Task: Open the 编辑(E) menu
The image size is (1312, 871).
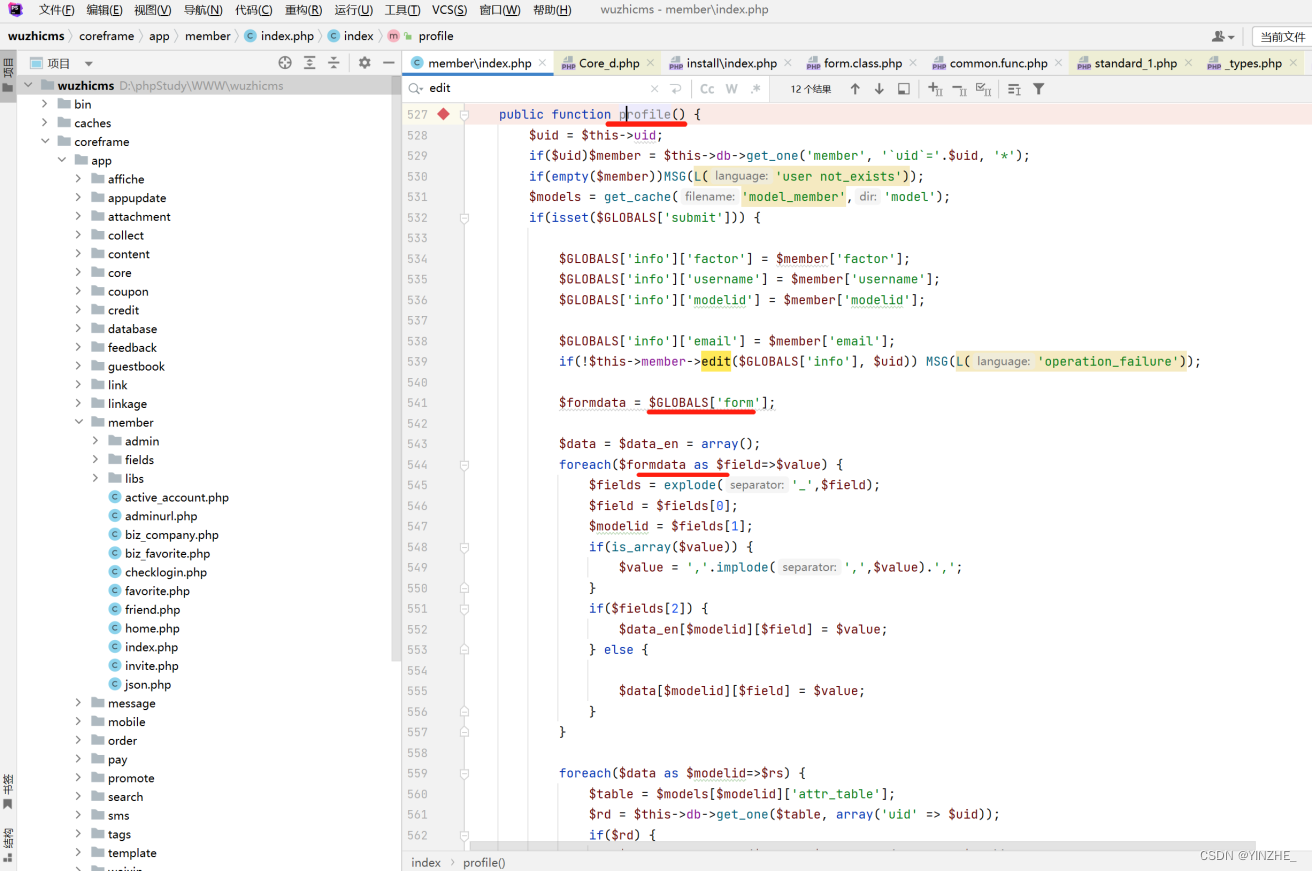Action: click(x=104, y=10)
